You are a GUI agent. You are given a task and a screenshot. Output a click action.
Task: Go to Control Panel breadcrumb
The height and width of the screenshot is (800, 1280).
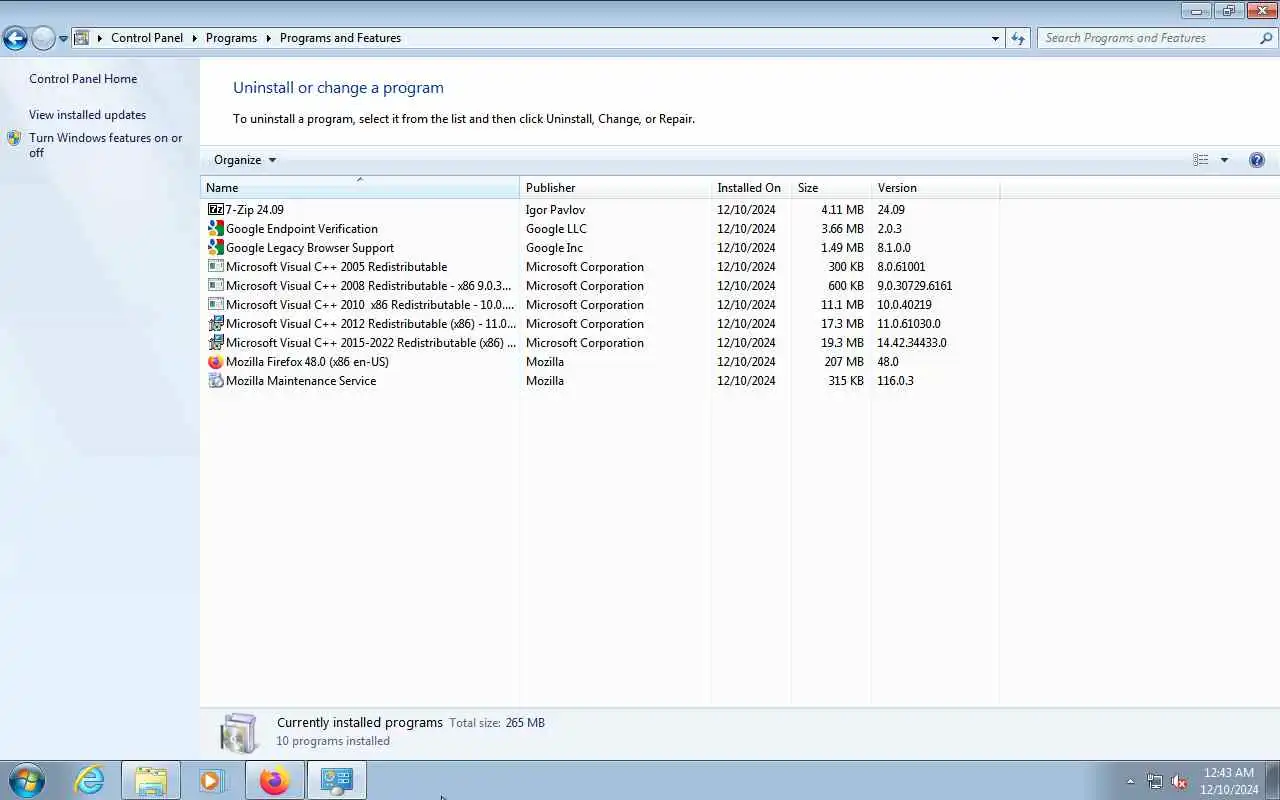pyautogui.click(x=147, y=38)
